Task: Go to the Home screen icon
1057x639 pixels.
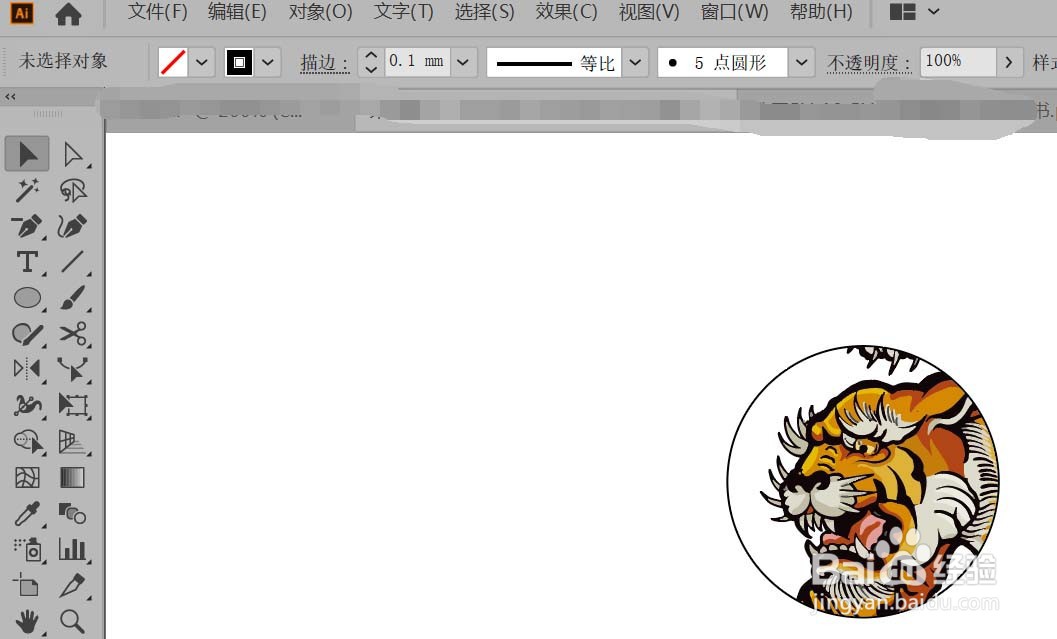Action: pyautogui.click(x=68, y=13)
